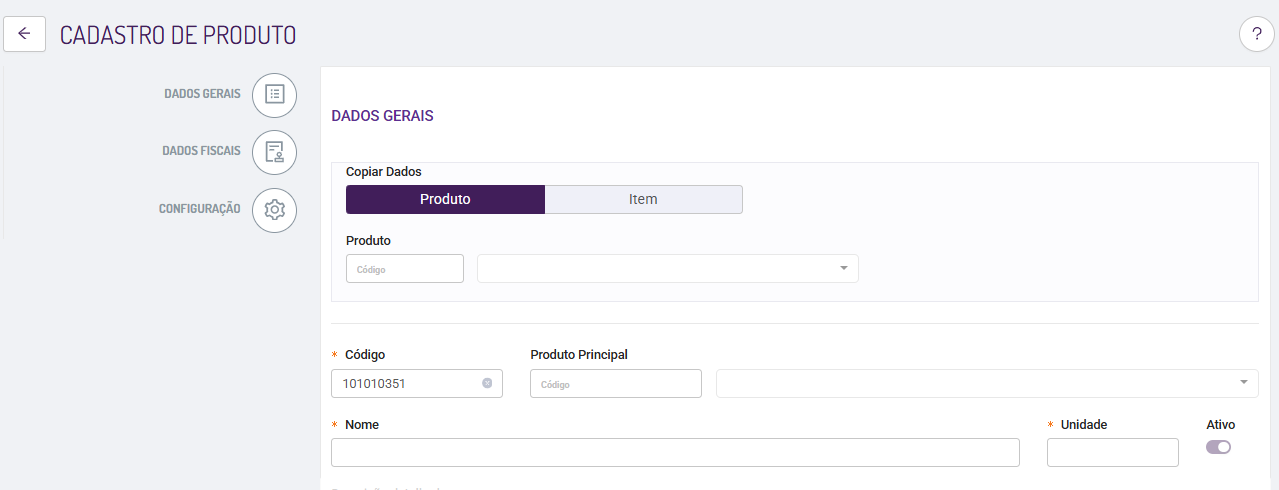1279x490 pixels.
Task: Click the Copiar Dados label
Action: point(384,172)
